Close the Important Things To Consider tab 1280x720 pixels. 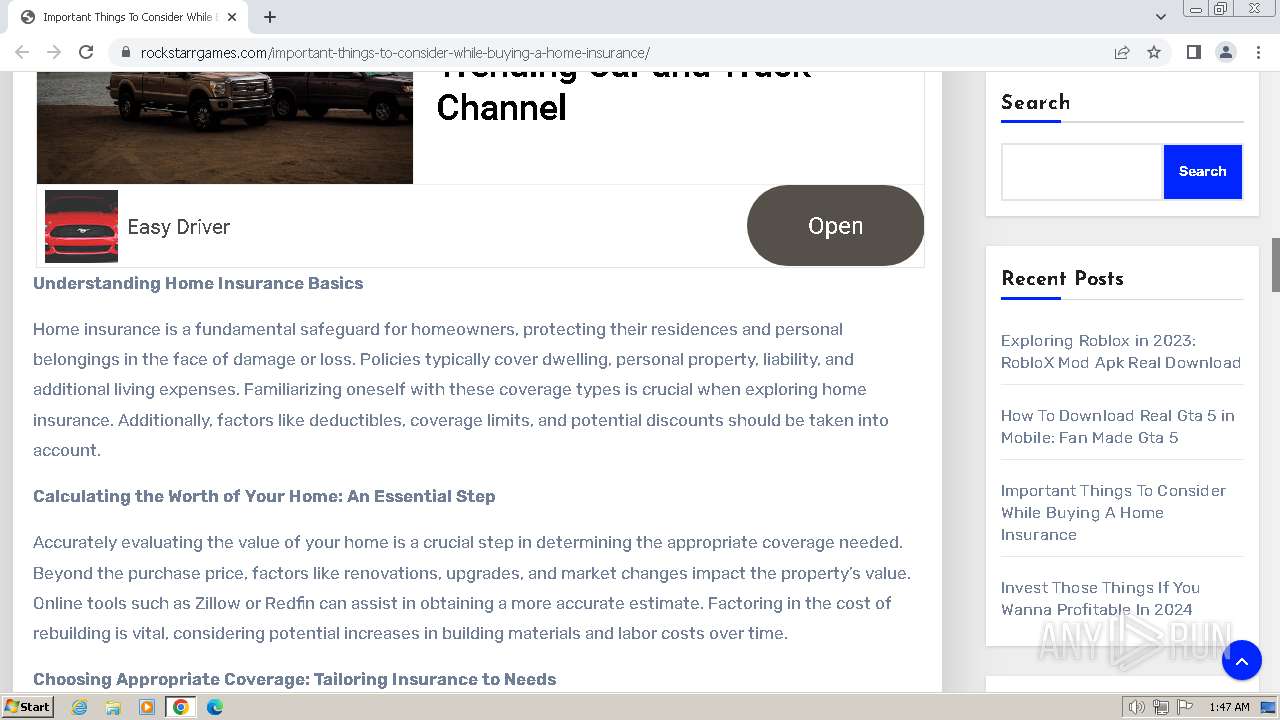[x=232, y=17]
